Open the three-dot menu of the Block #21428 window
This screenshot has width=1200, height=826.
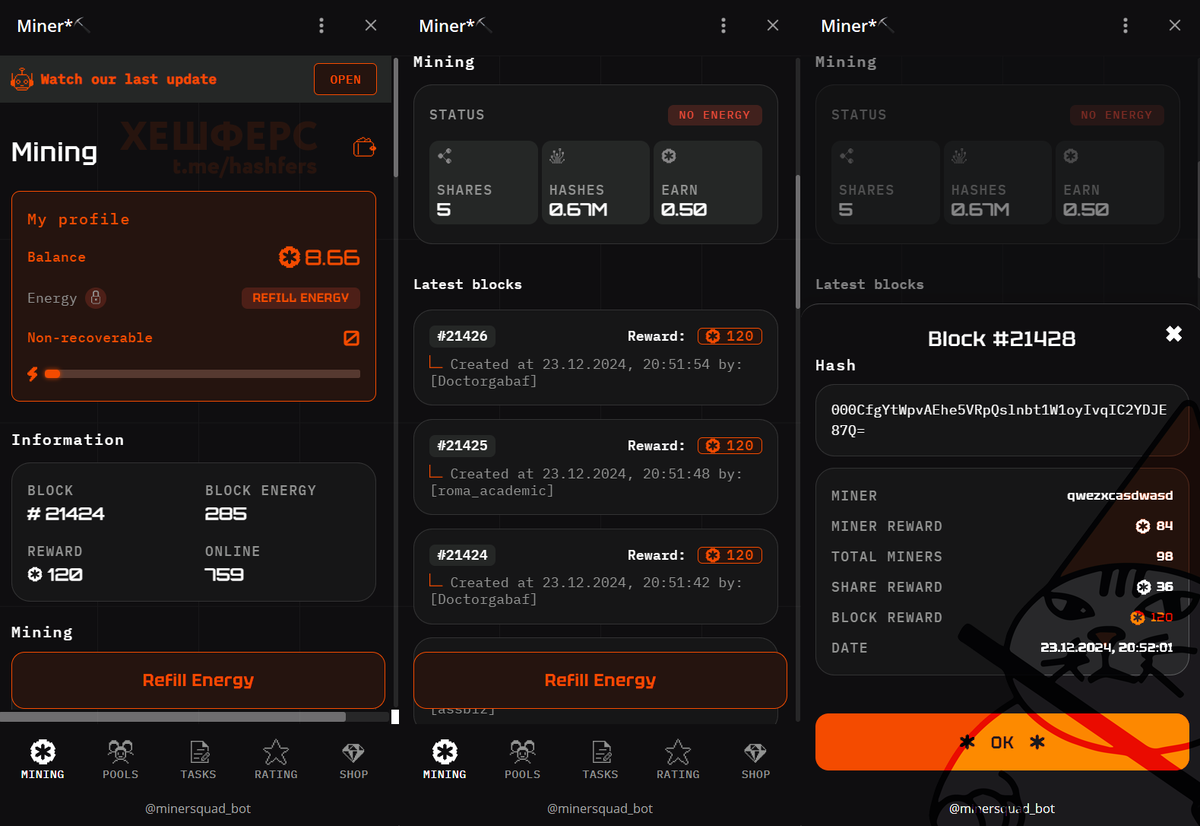1125,26
